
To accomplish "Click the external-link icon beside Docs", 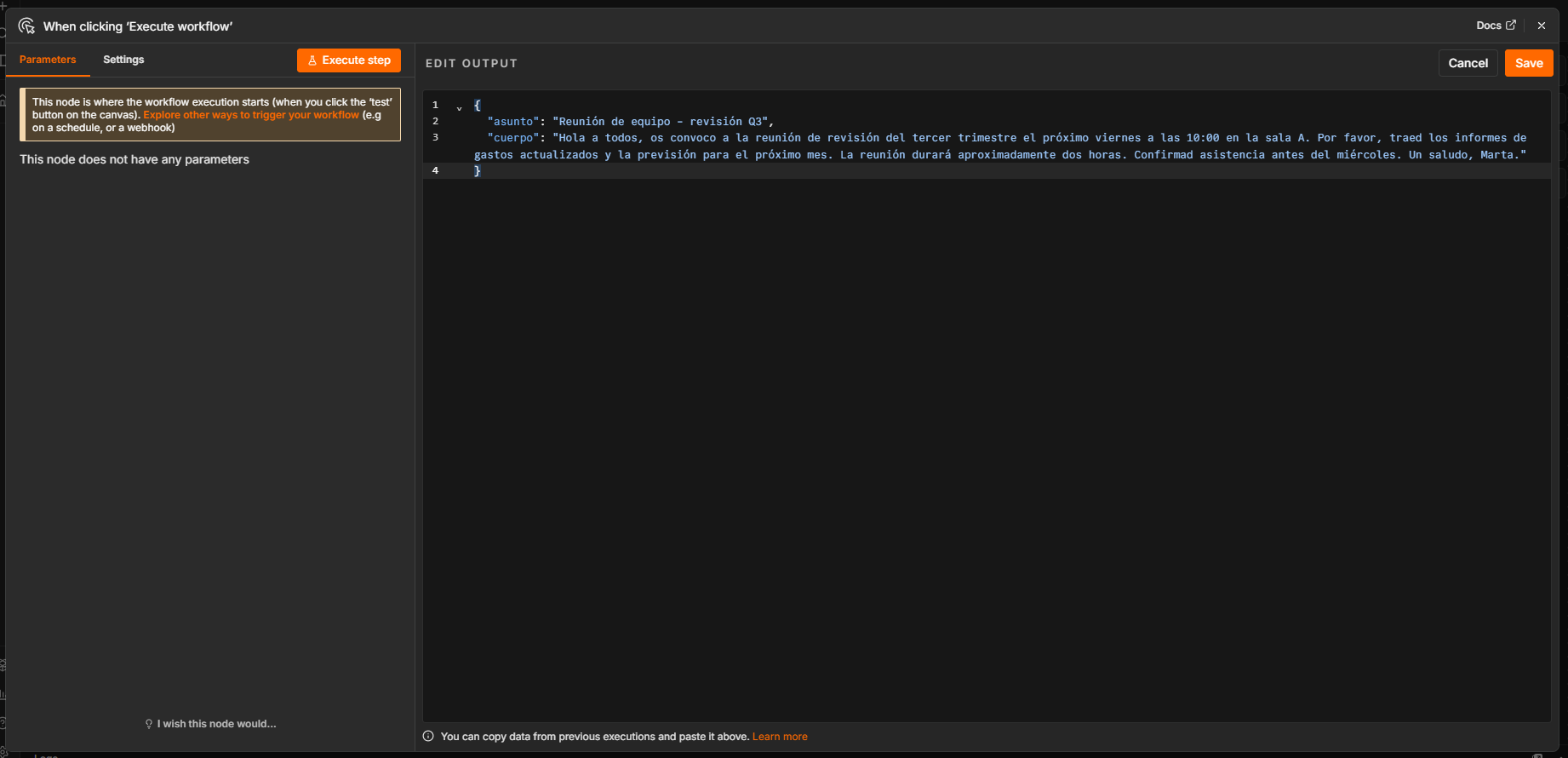I will point(1511,25).
